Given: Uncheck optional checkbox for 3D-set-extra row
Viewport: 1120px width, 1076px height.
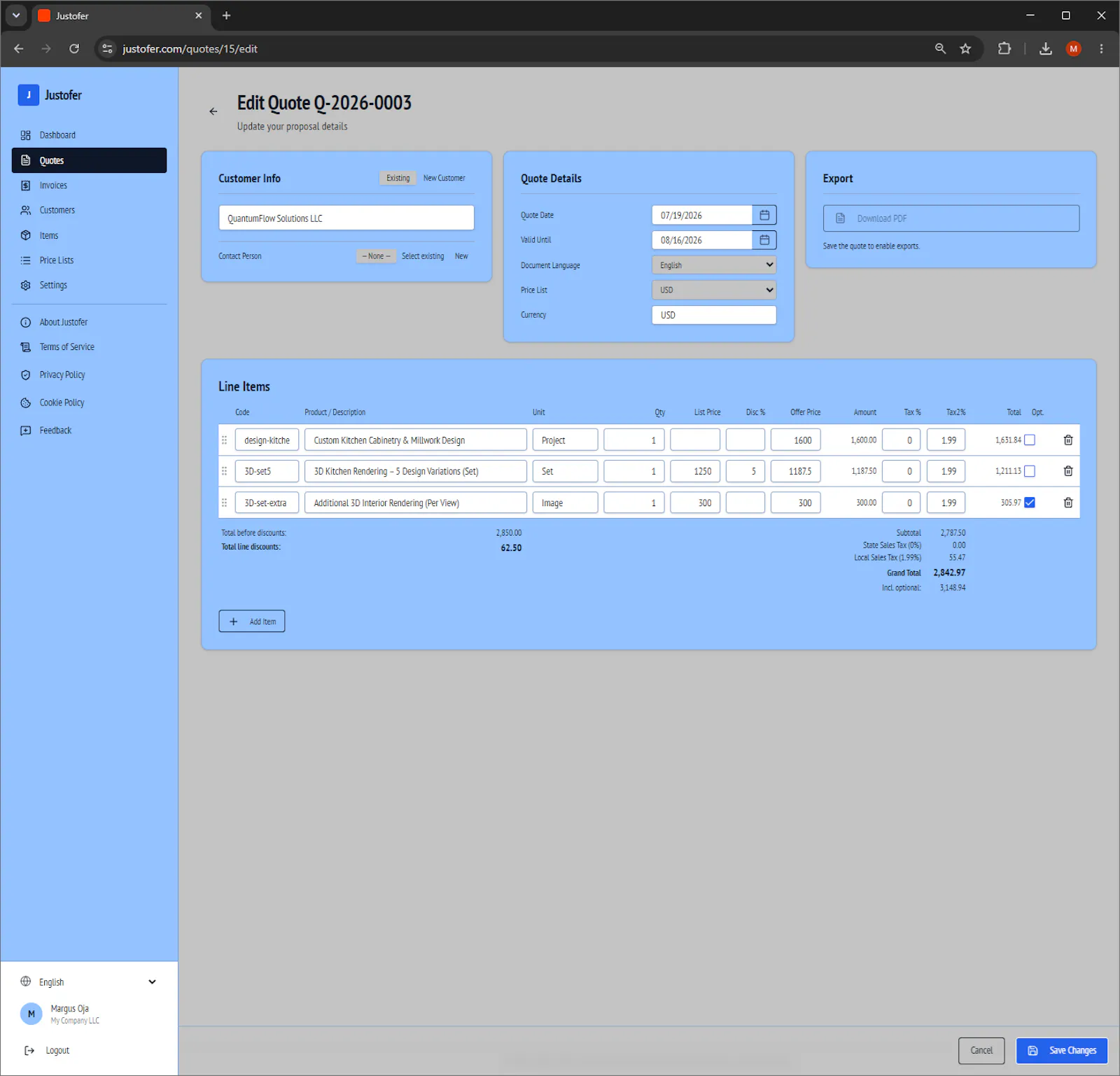Looking at the screenshot, I should [1030, 503].
